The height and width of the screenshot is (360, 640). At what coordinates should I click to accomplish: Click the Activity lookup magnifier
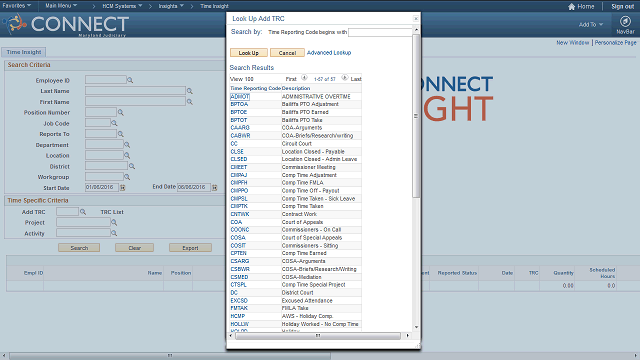click(x=114, y=233)
